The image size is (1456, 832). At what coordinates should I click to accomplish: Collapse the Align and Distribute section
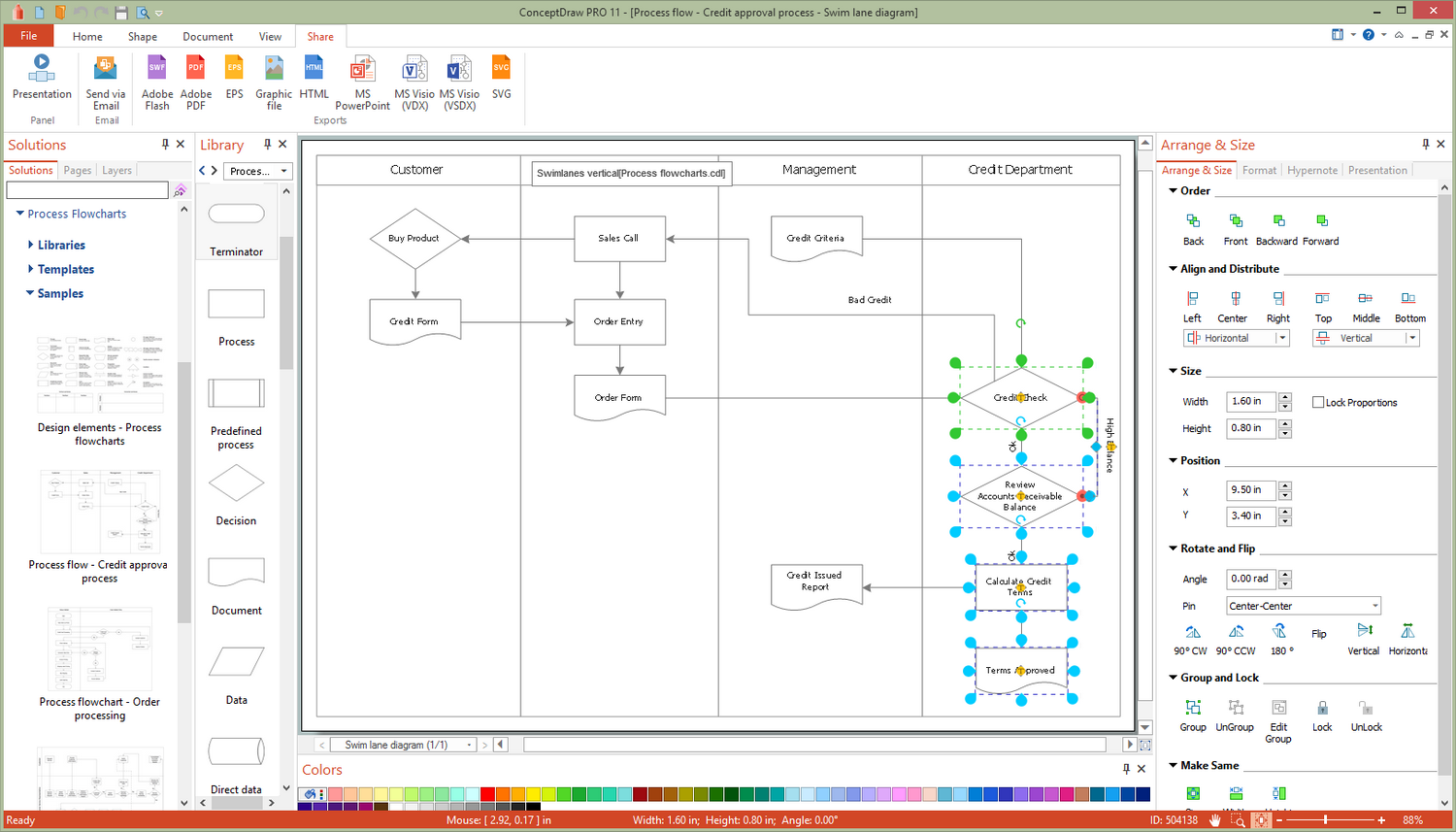1173,269
